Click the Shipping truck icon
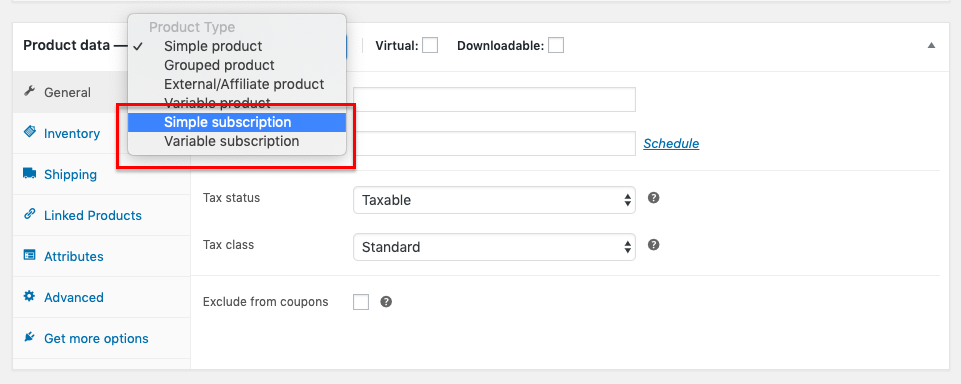 tap(29, 174)
